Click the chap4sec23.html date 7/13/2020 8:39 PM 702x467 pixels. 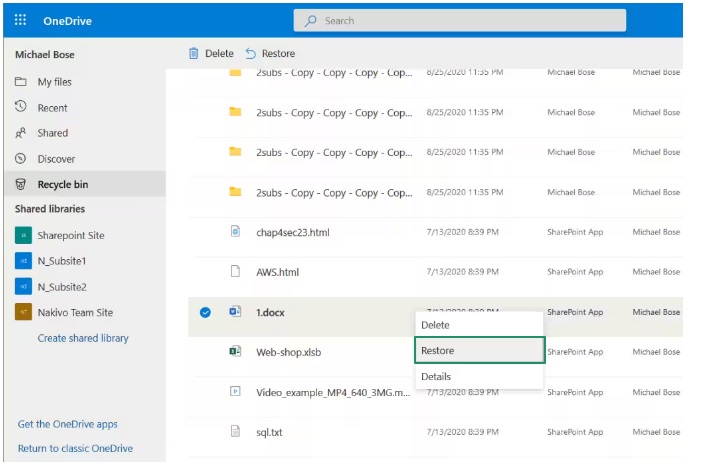(462, 232)
